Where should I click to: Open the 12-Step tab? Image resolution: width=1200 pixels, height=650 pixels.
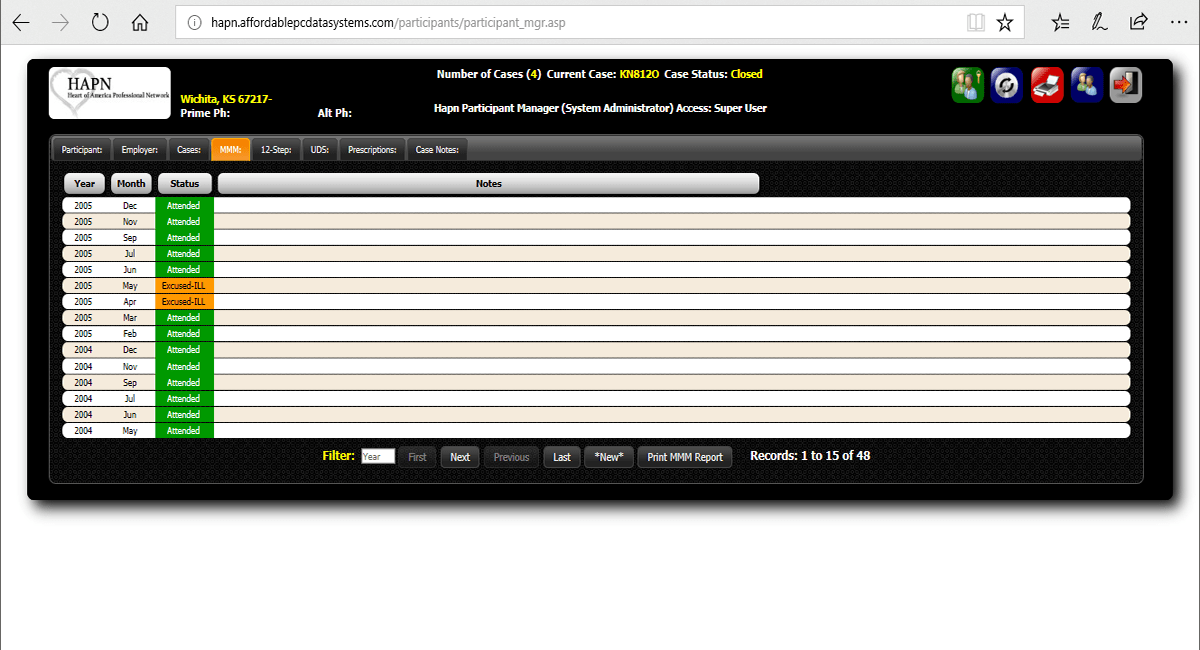coord(276,148)
